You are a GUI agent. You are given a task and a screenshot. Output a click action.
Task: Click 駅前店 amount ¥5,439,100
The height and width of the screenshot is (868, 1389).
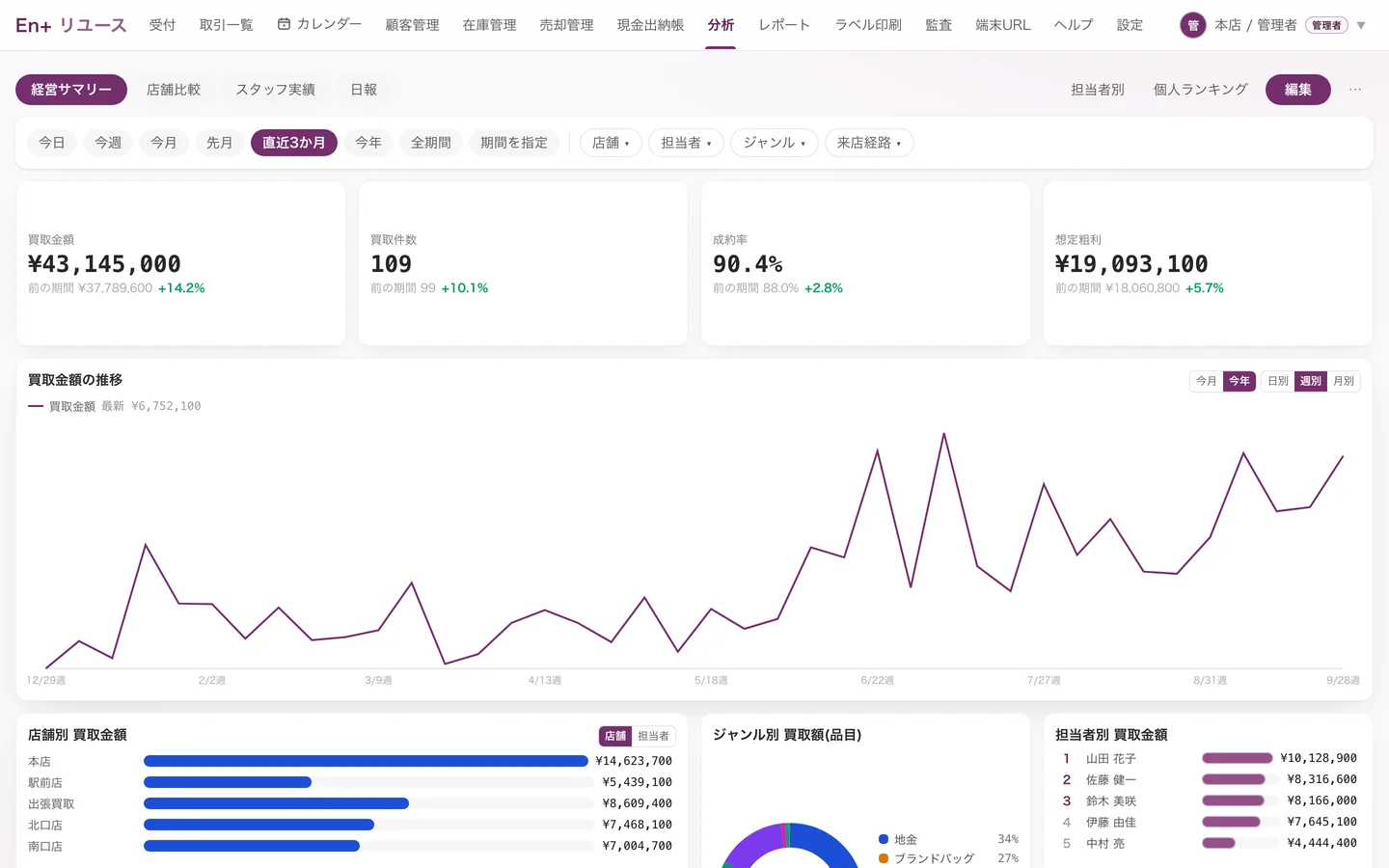point(637,782)
